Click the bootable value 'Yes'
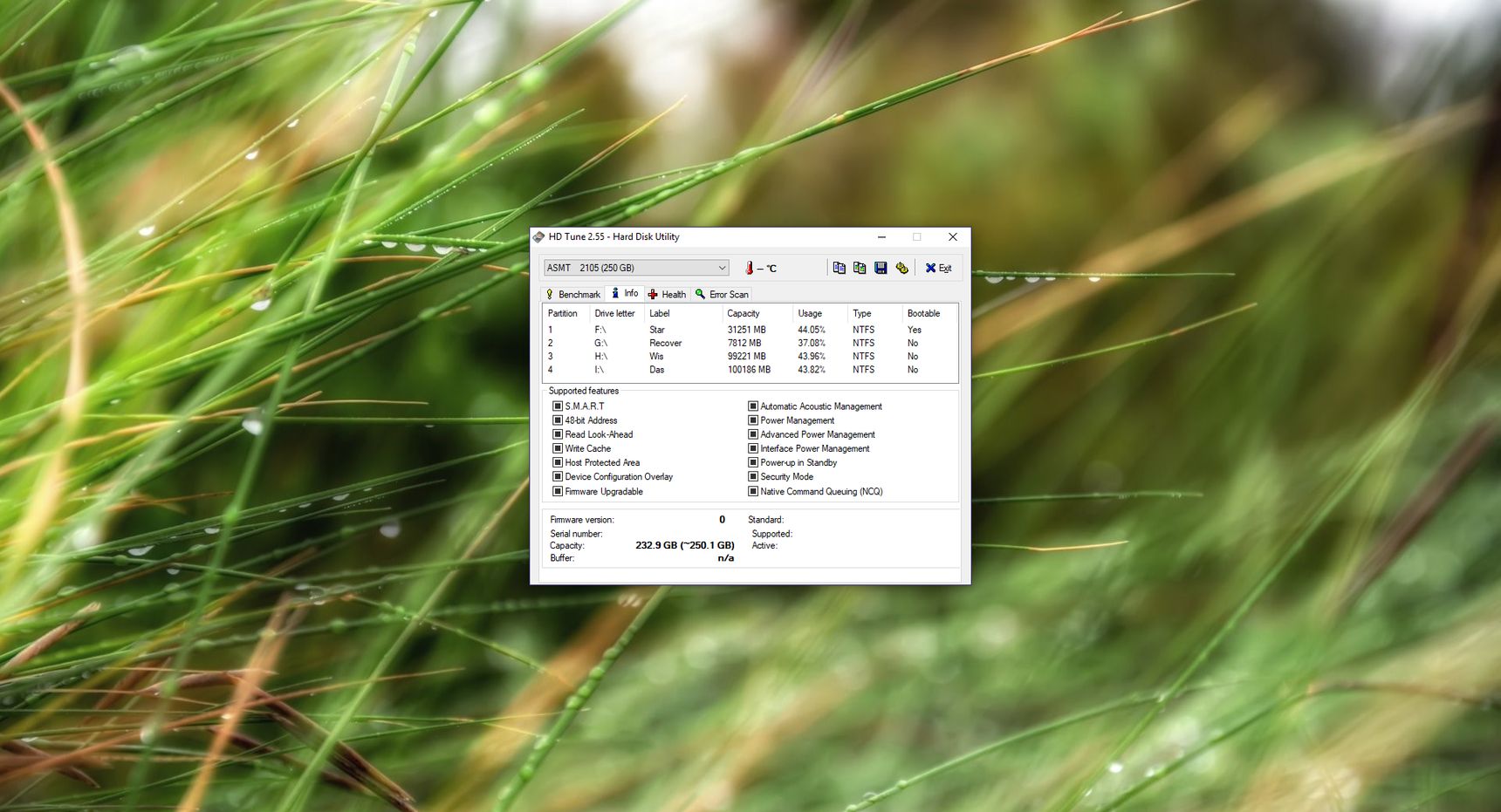 (915, 330)
